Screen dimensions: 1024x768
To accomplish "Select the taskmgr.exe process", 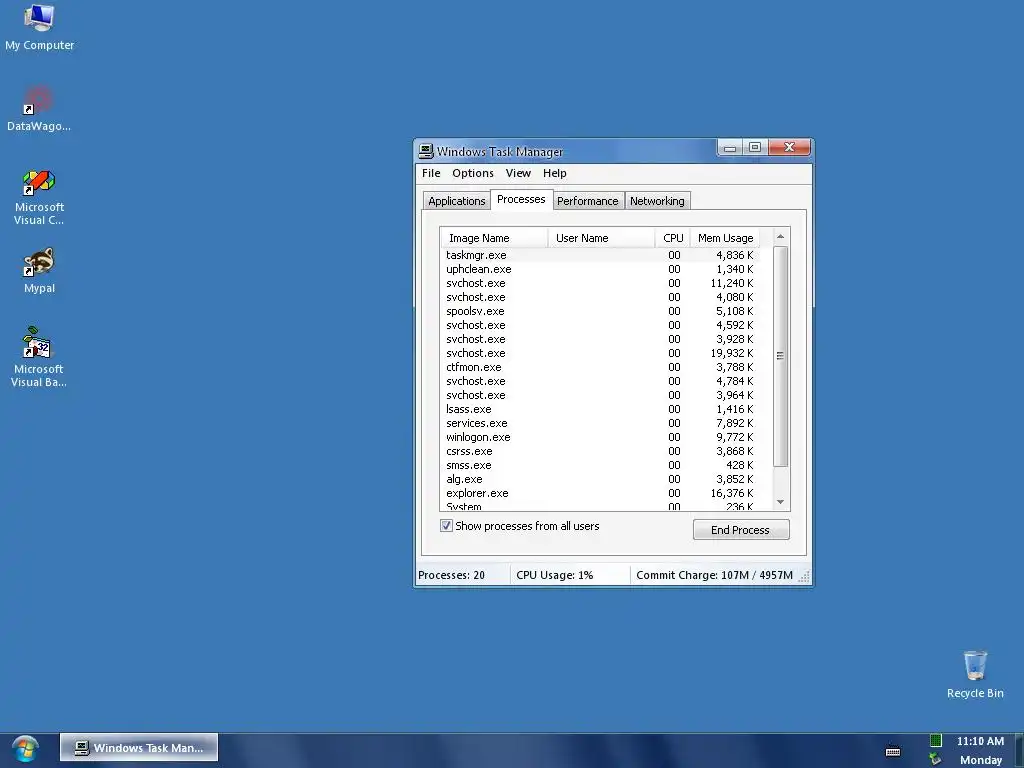I will point(600,255).
